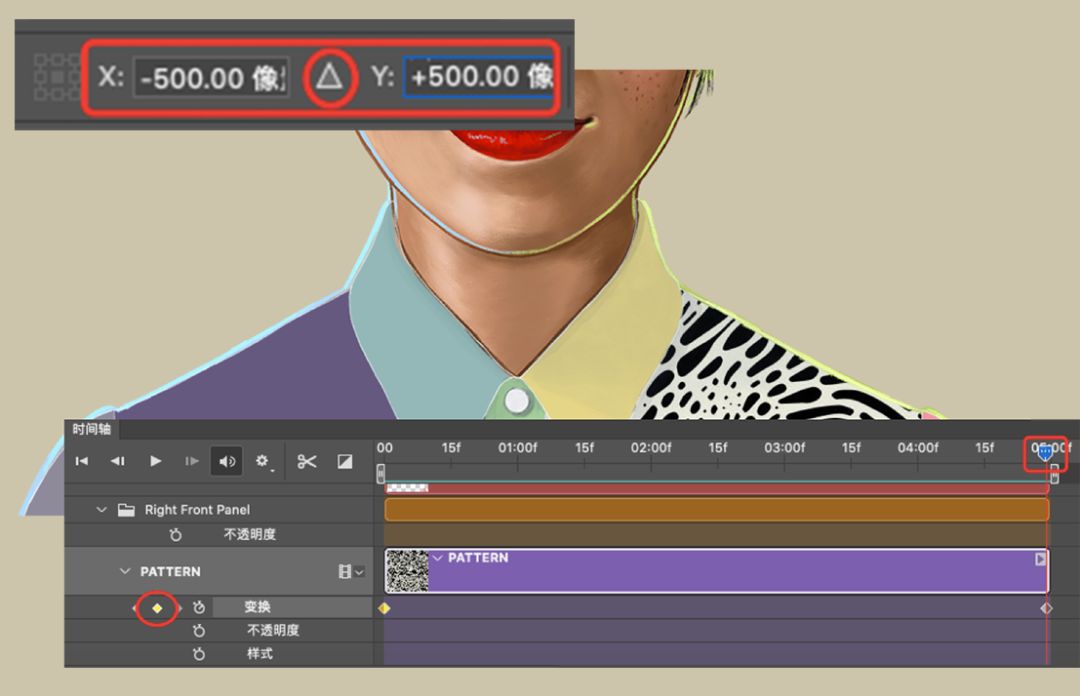Click the 02:00f mark on the ruler

coord(651,448)
